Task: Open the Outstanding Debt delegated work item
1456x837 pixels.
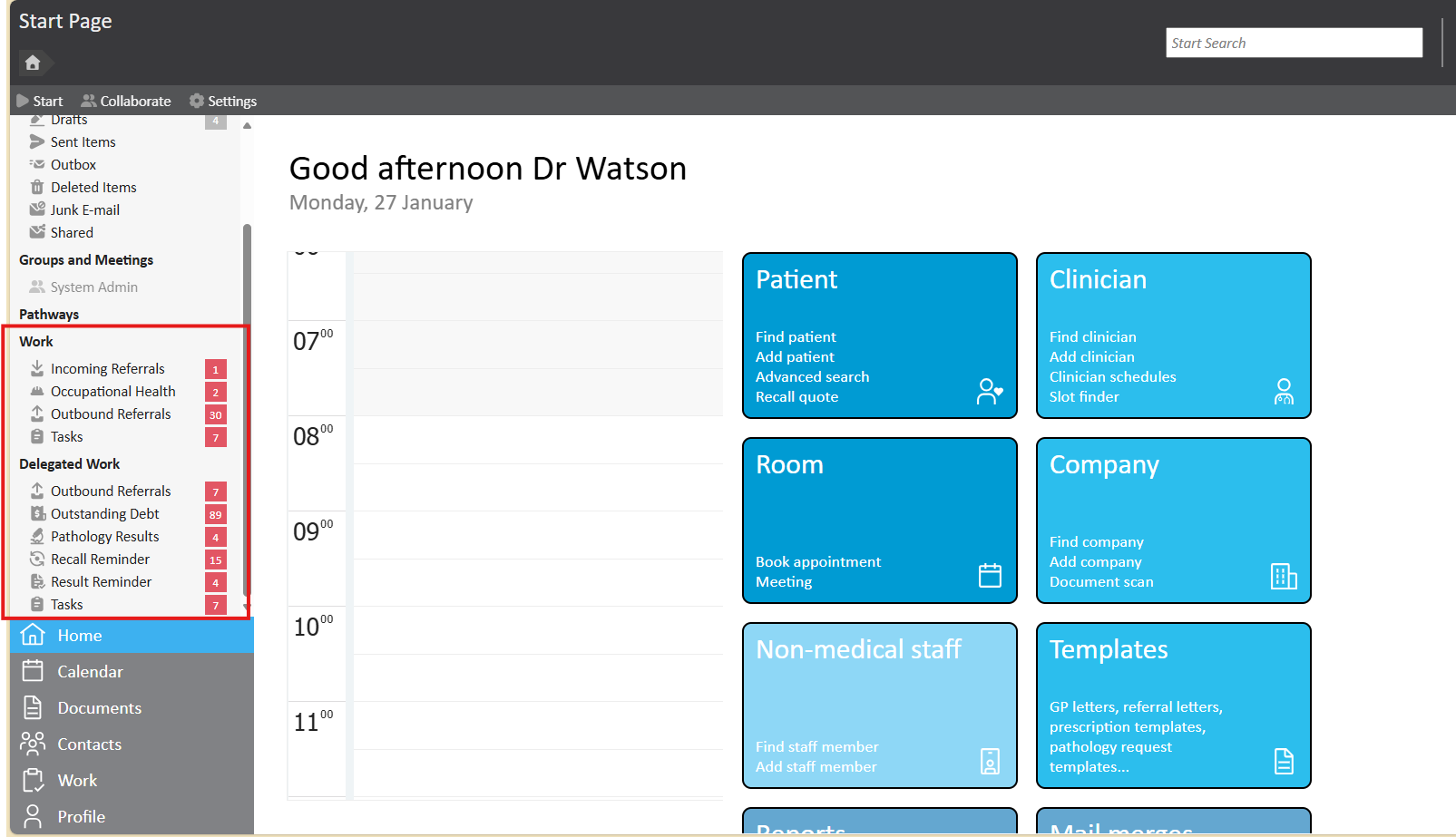Action: 104,514
